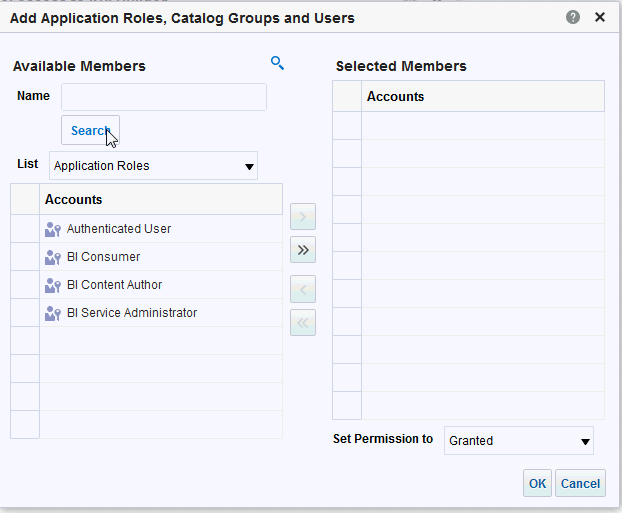Click the BI Service Administrator role icon

click(x=53, y=313)
